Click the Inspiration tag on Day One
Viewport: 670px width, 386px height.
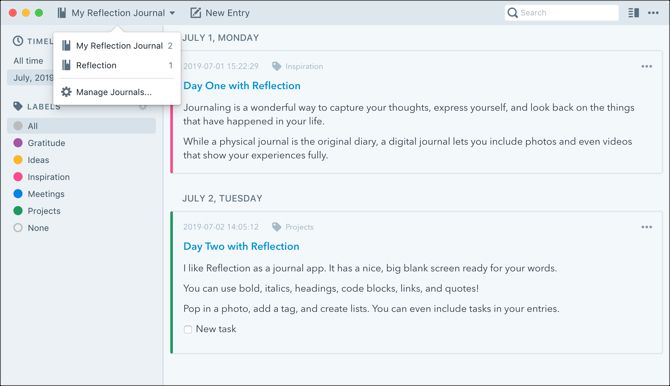coord(304,66)
